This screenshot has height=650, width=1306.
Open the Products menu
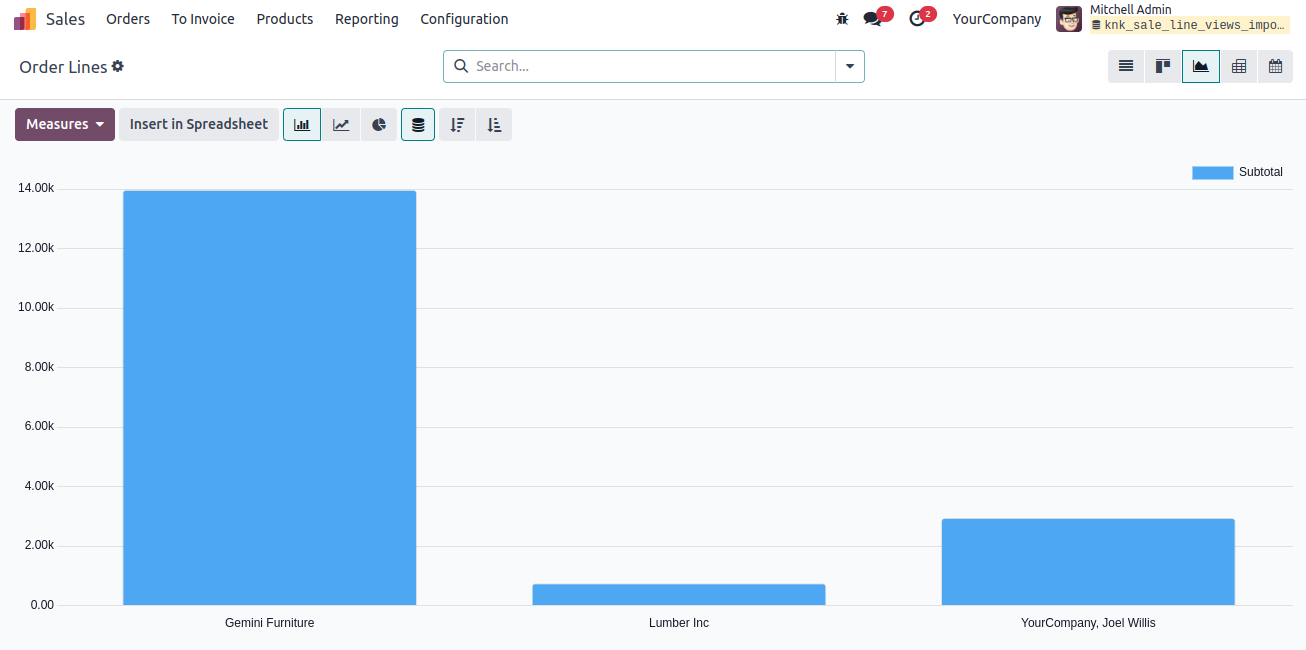point(285,19)
